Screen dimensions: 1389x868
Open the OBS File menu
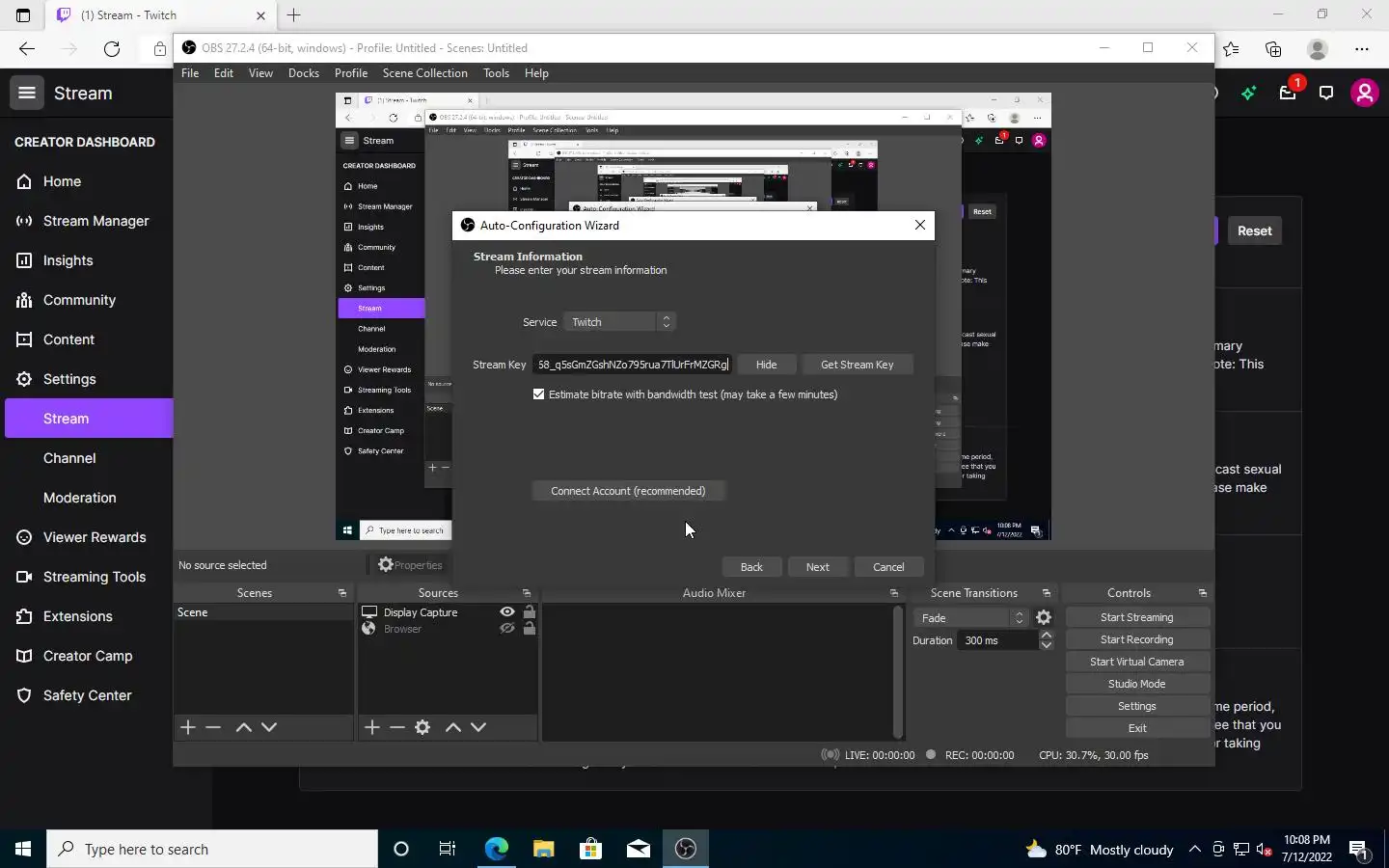[190, 73]
